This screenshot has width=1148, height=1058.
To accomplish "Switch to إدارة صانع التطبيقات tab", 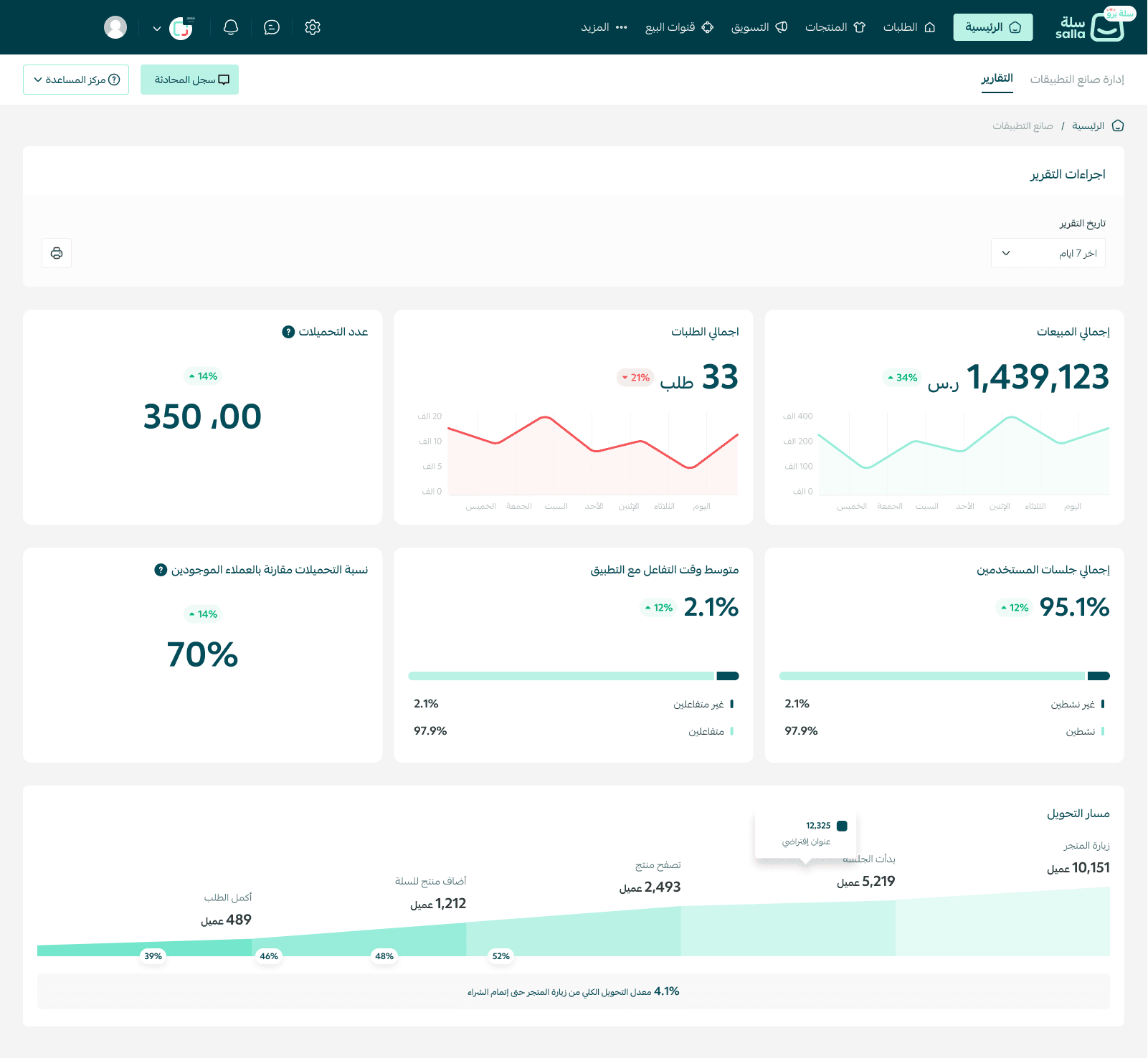I will tap(1077, 79).
